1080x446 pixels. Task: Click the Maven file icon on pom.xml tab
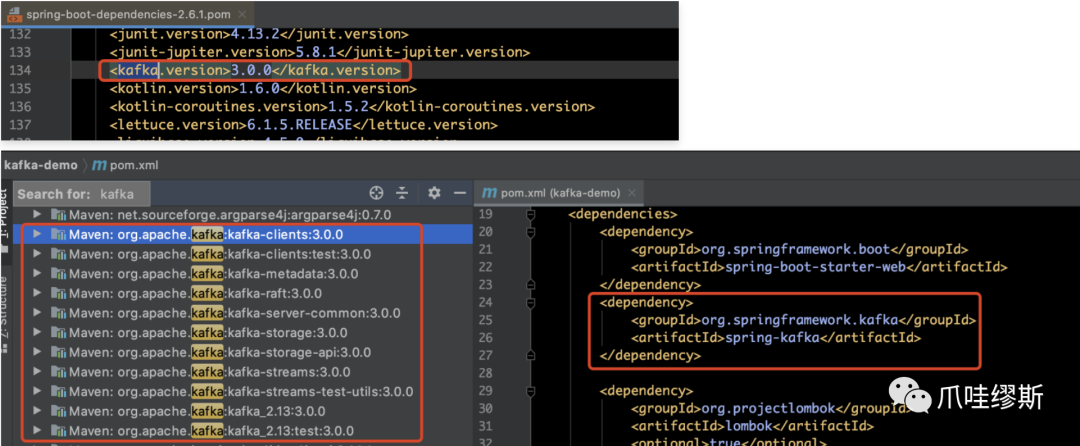tap(490, 193)
